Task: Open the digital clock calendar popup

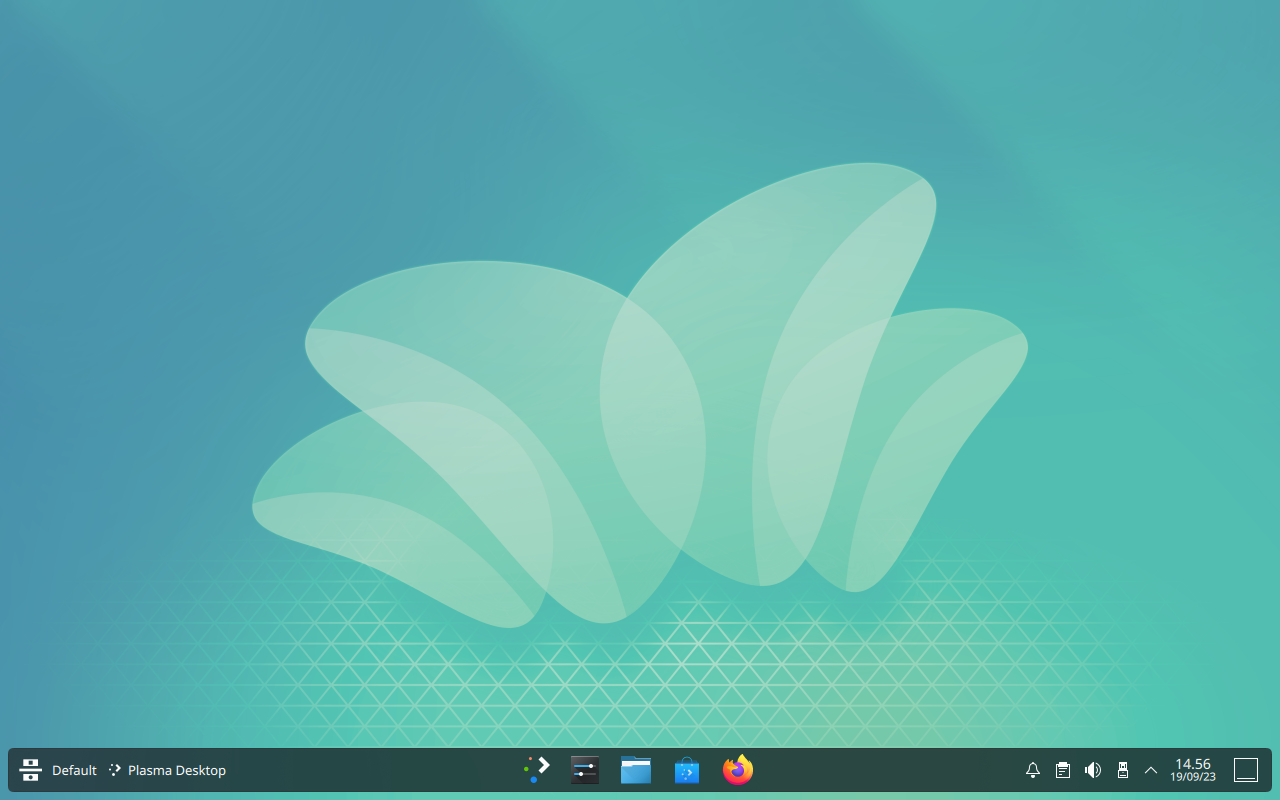Action: coord(1192,770)
